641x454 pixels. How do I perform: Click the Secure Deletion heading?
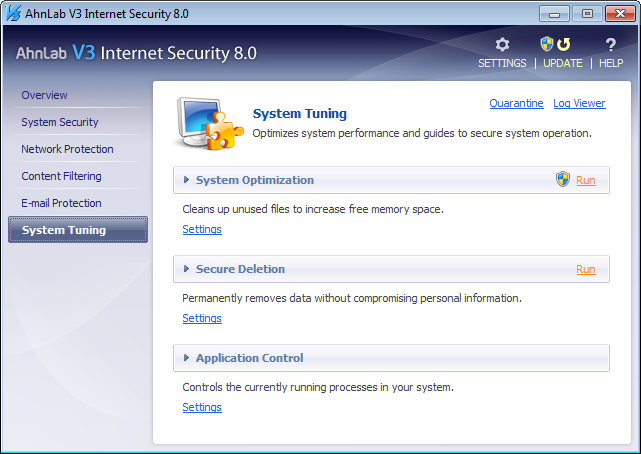[x=240, y=269]
